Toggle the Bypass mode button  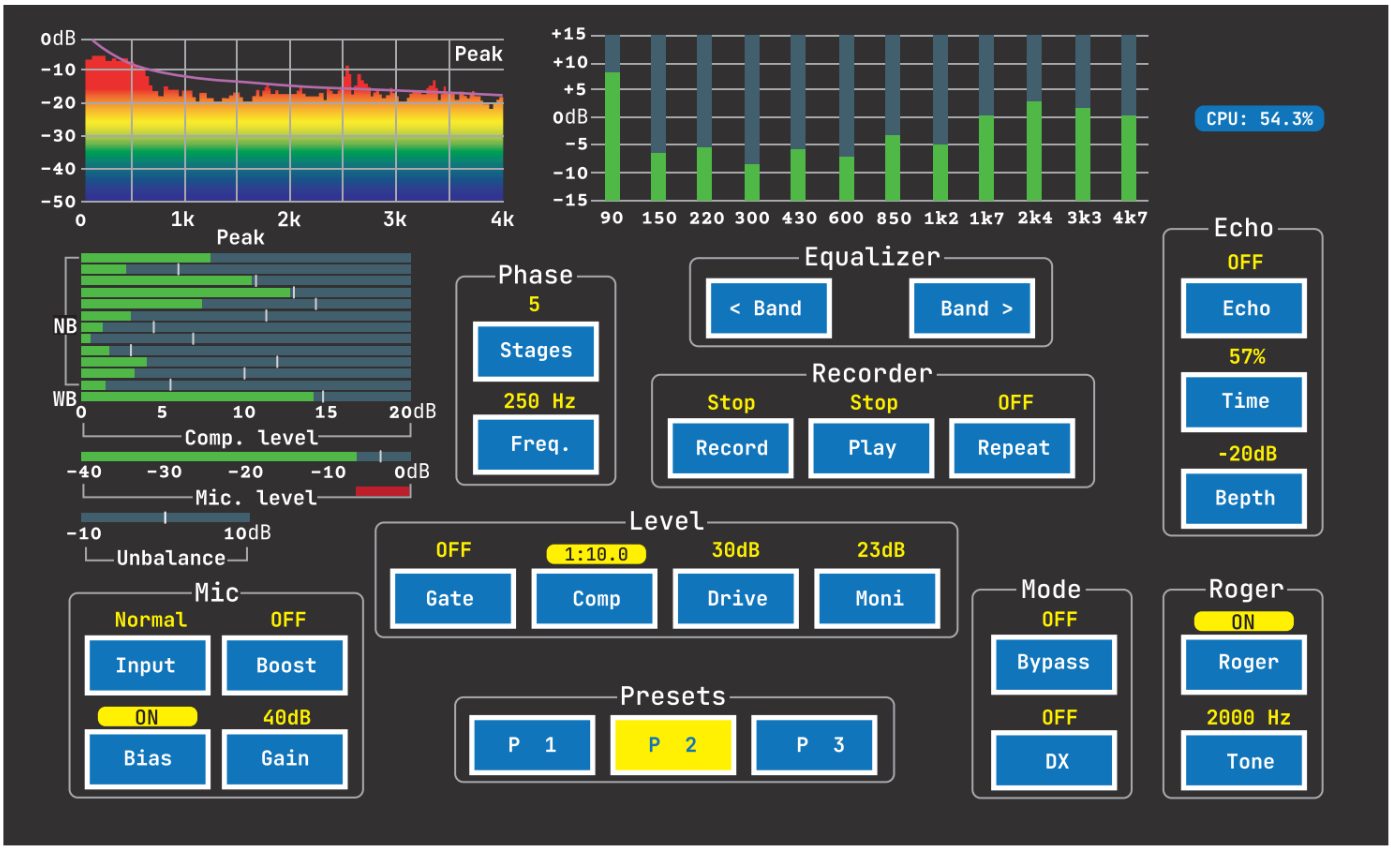coord(1054,663)
